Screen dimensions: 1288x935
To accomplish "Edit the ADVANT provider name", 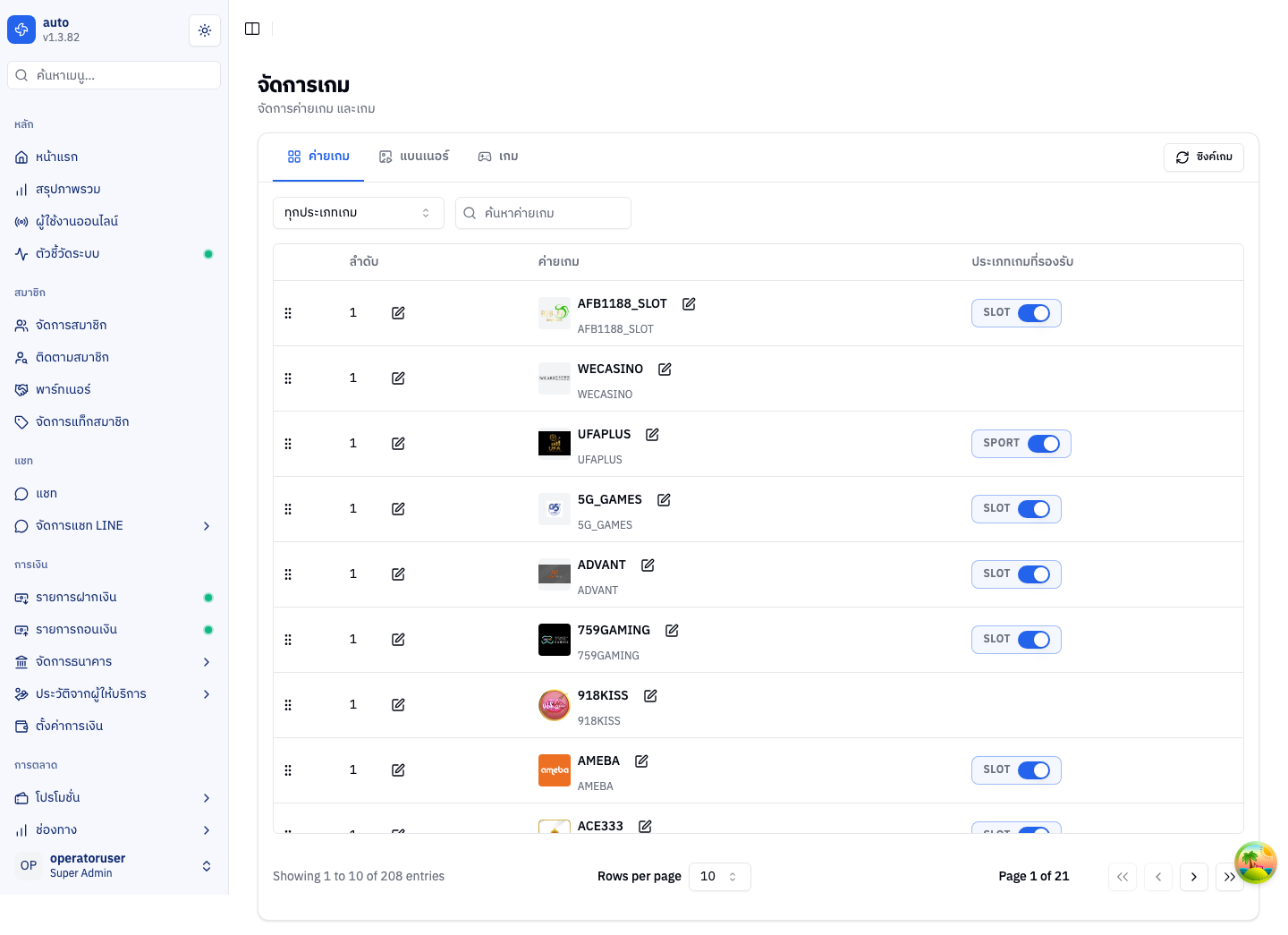I will (648, 565).
